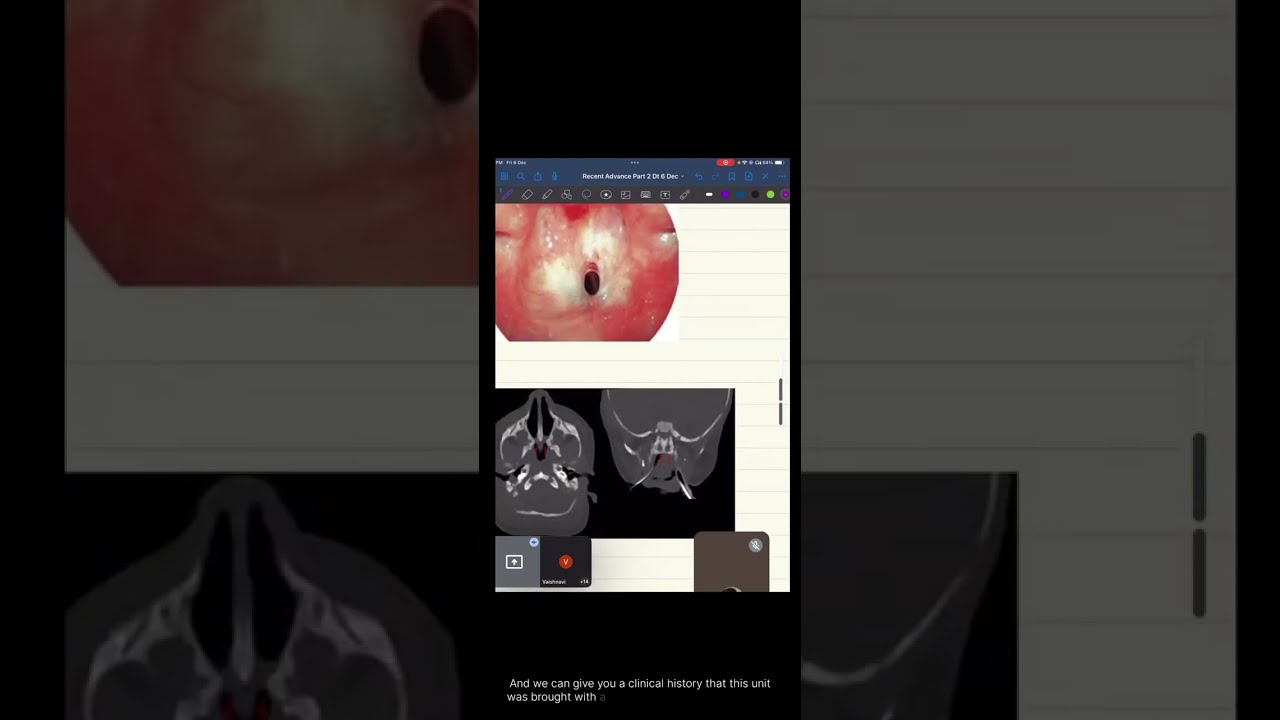Select the Eraser tool
Image resolution: width=1280 pixels, height=720 pixels.
[527, 194]
